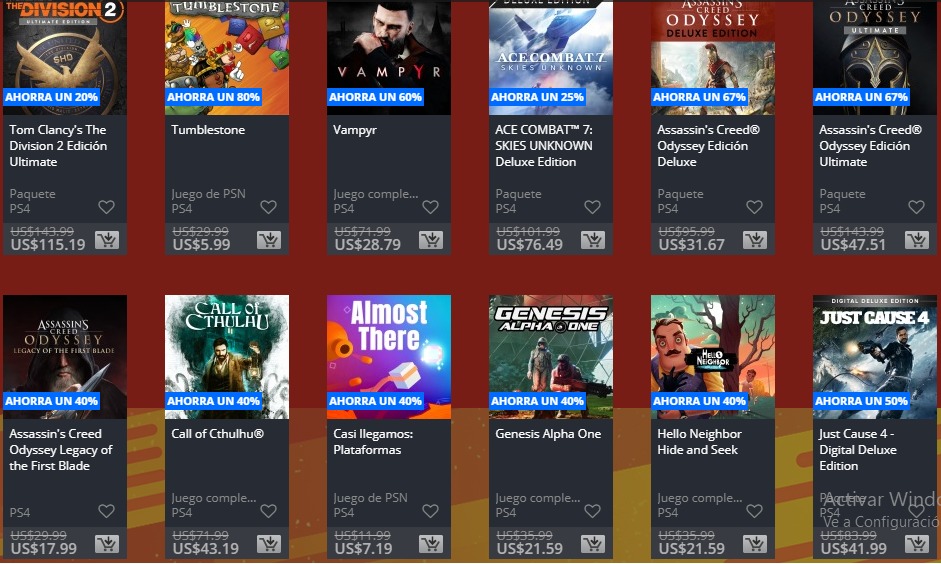The width and height of the screenshot is (941, 564).
Task: Select Legacy of the First Blade cover
Action: pos(65,357)
